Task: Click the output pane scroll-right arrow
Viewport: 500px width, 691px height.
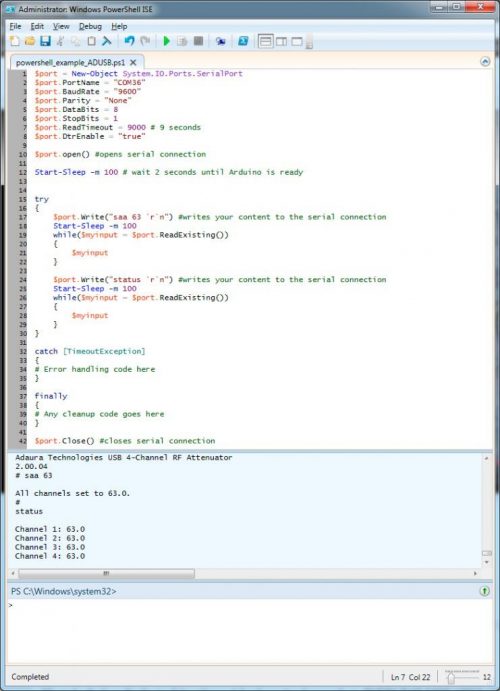Action: 475,573
